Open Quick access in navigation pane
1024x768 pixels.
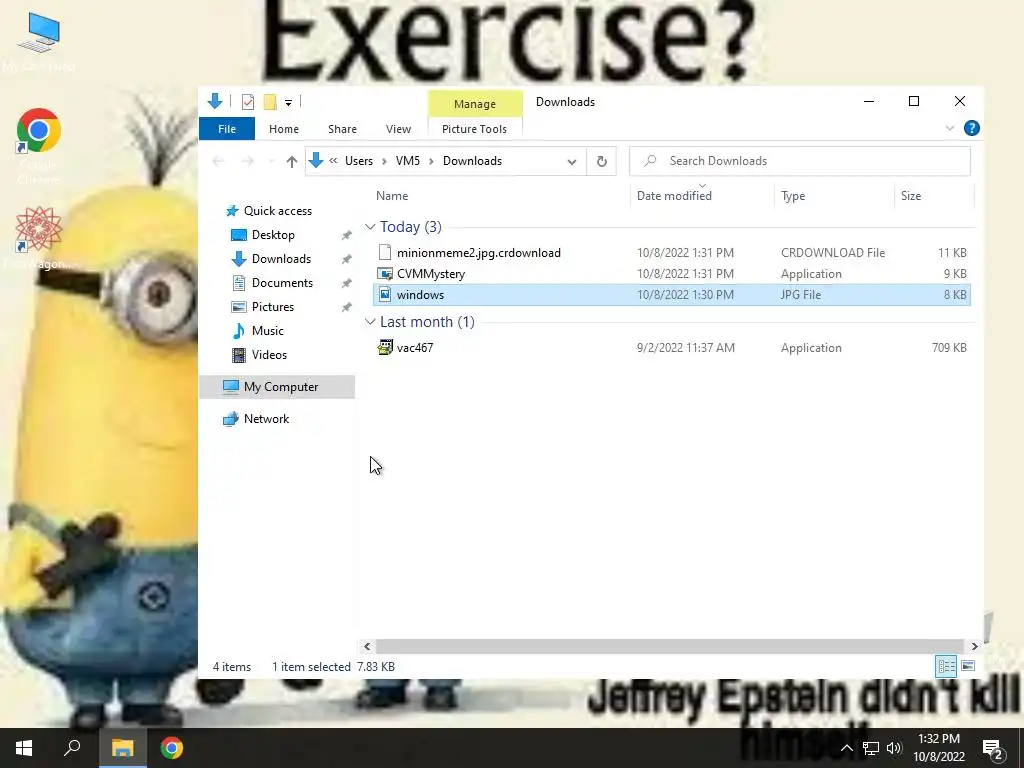click(x=278, y=211)
